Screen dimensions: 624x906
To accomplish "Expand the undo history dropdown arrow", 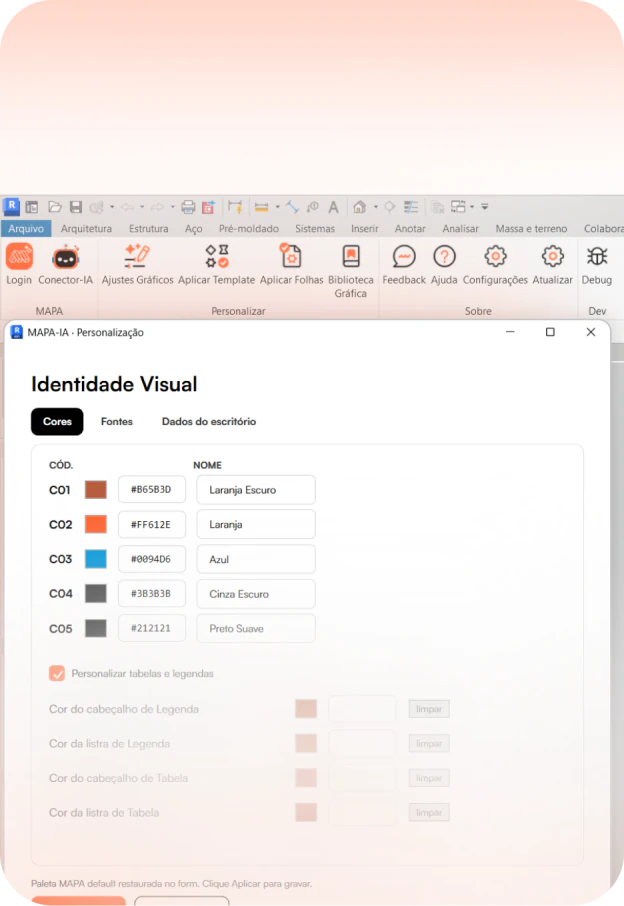I will [142, 207].
